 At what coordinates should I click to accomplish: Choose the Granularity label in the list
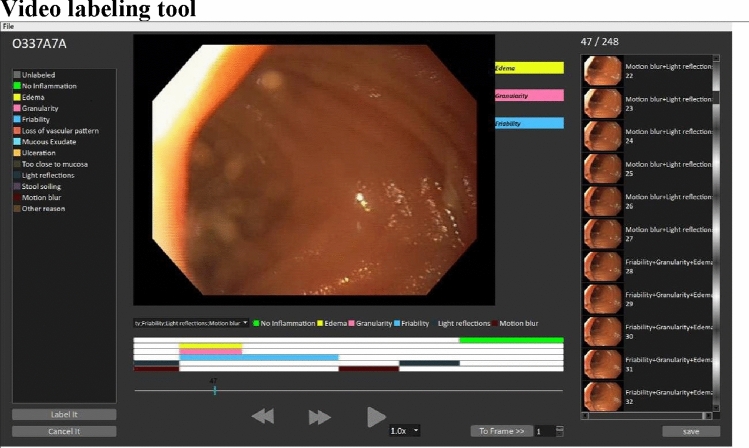tap(36, 108)
